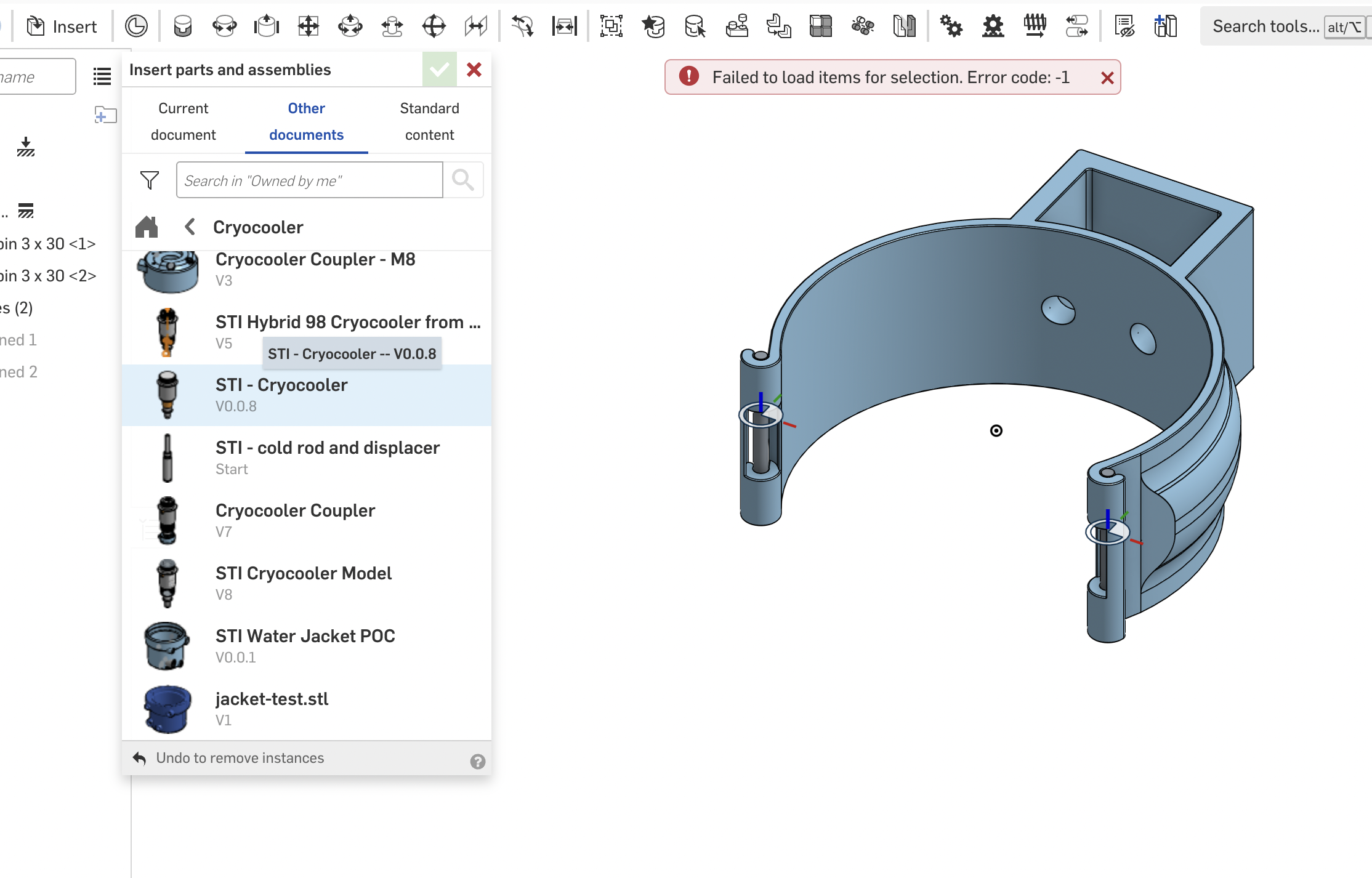Select the Cylindrical mate tool

pos(350,26)
